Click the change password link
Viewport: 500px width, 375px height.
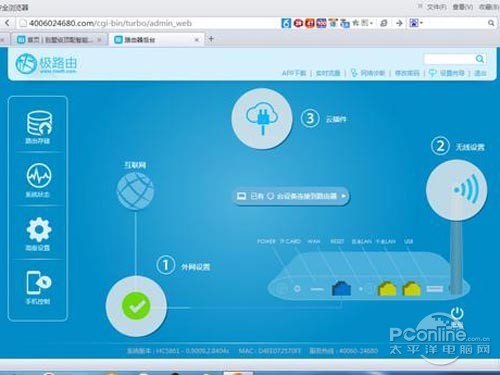[x=407, y=73]
